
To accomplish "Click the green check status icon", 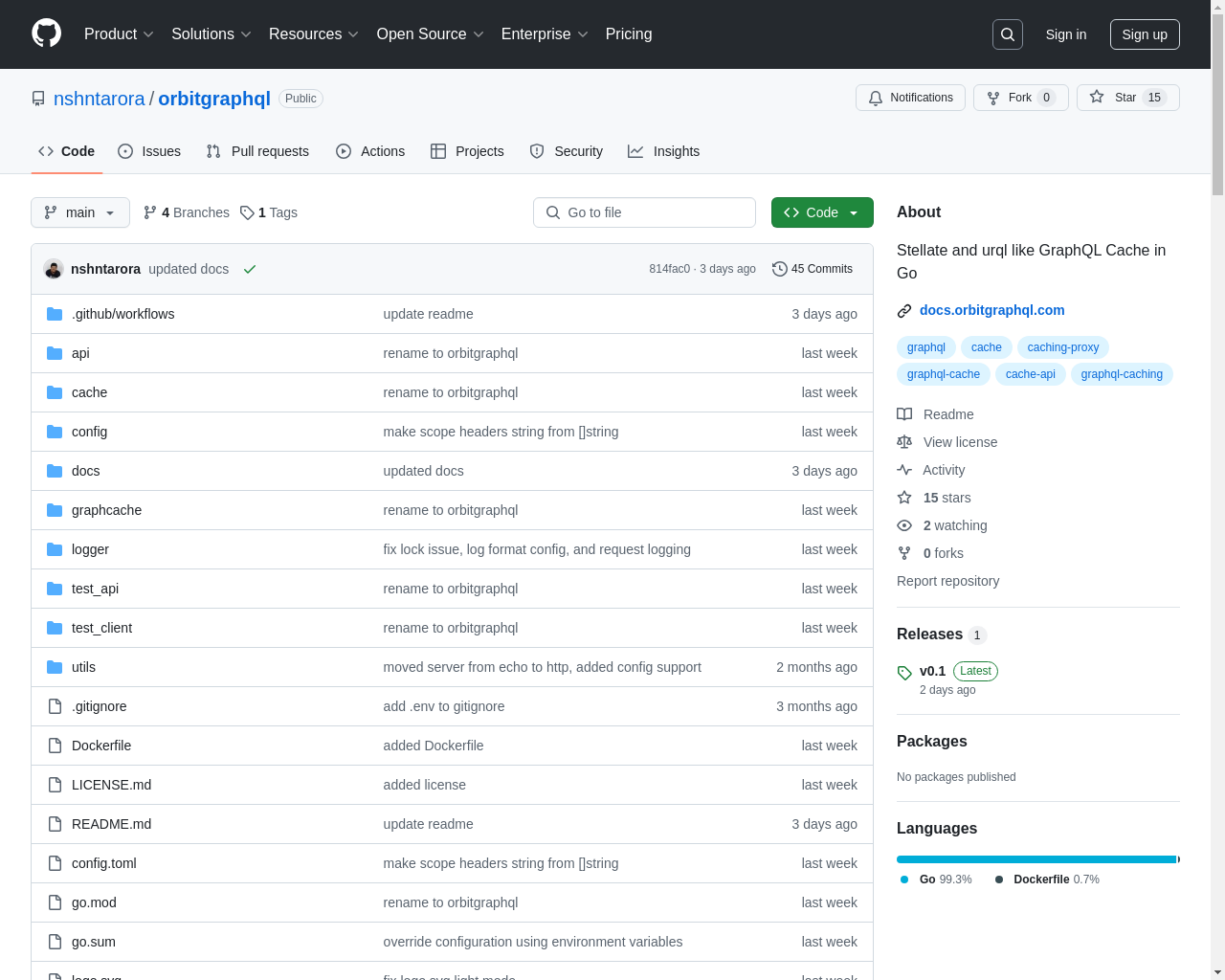I will tap(250, 269).
